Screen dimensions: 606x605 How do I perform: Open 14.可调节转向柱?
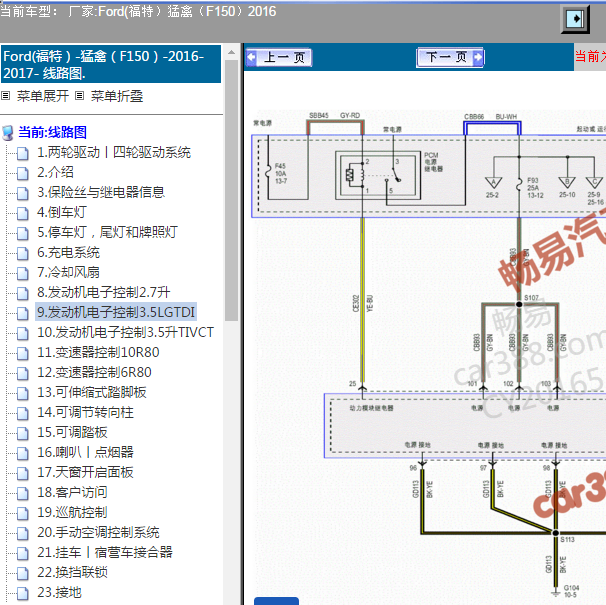[x=85, y=412]
